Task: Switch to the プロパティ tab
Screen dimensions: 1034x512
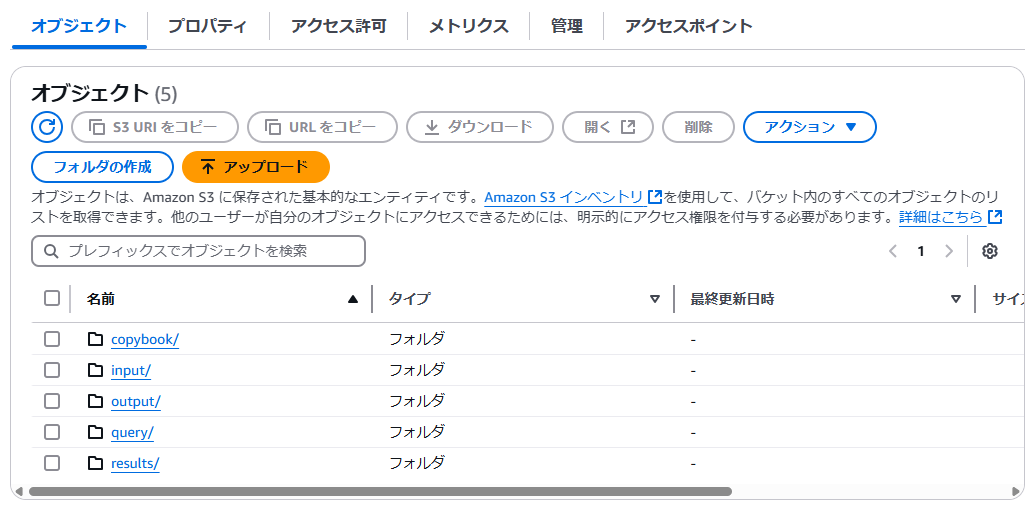Action: [x=207, y=26]
